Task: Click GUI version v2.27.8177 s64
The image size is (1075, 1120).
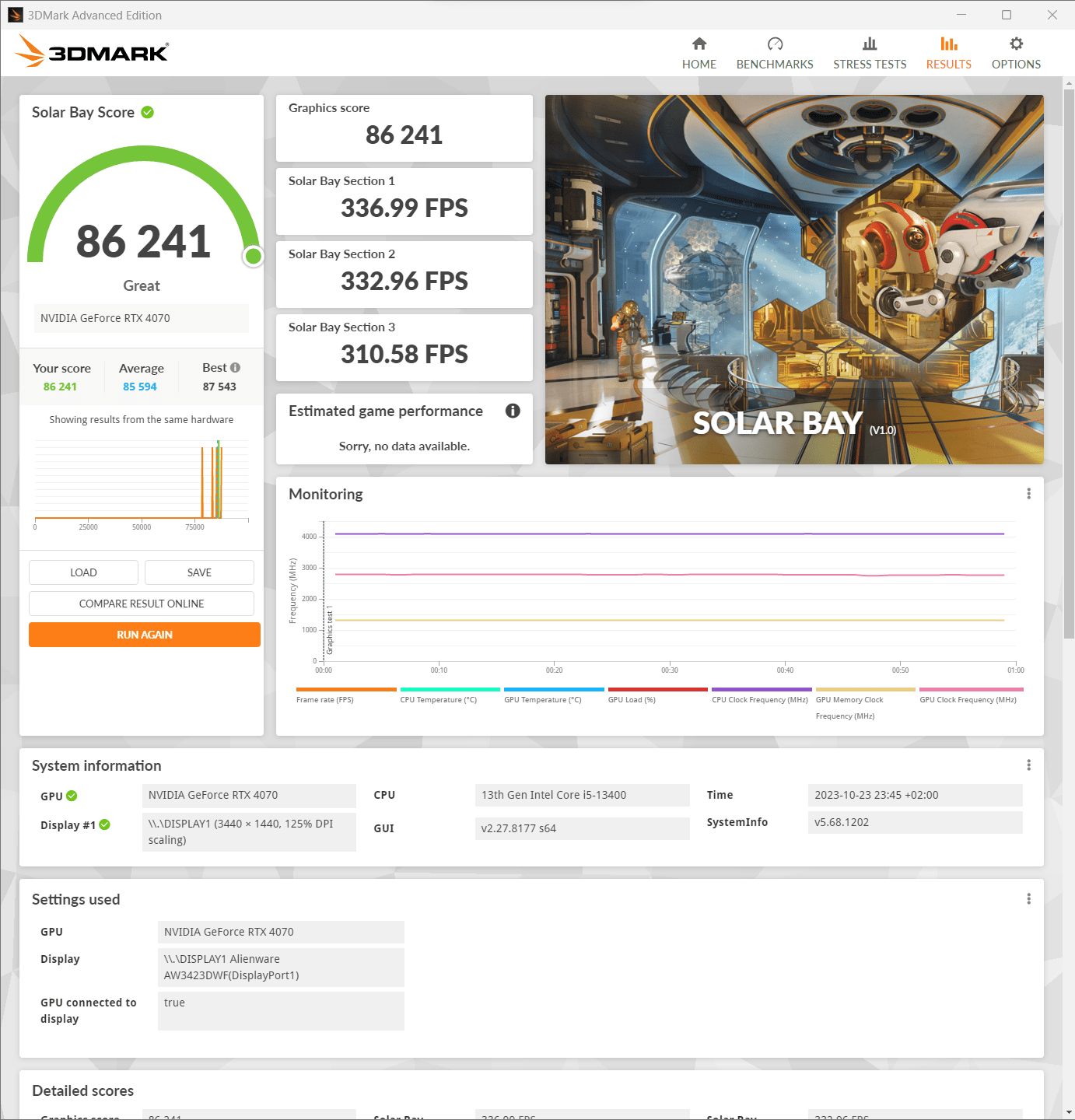Action: pyautogui.click(x=583, y=828)
